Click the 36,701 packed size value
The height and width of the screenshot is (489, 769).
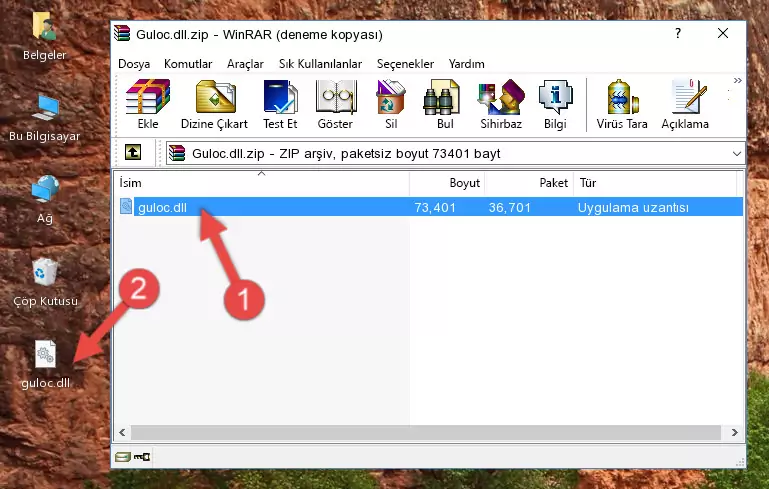[510, 207]
